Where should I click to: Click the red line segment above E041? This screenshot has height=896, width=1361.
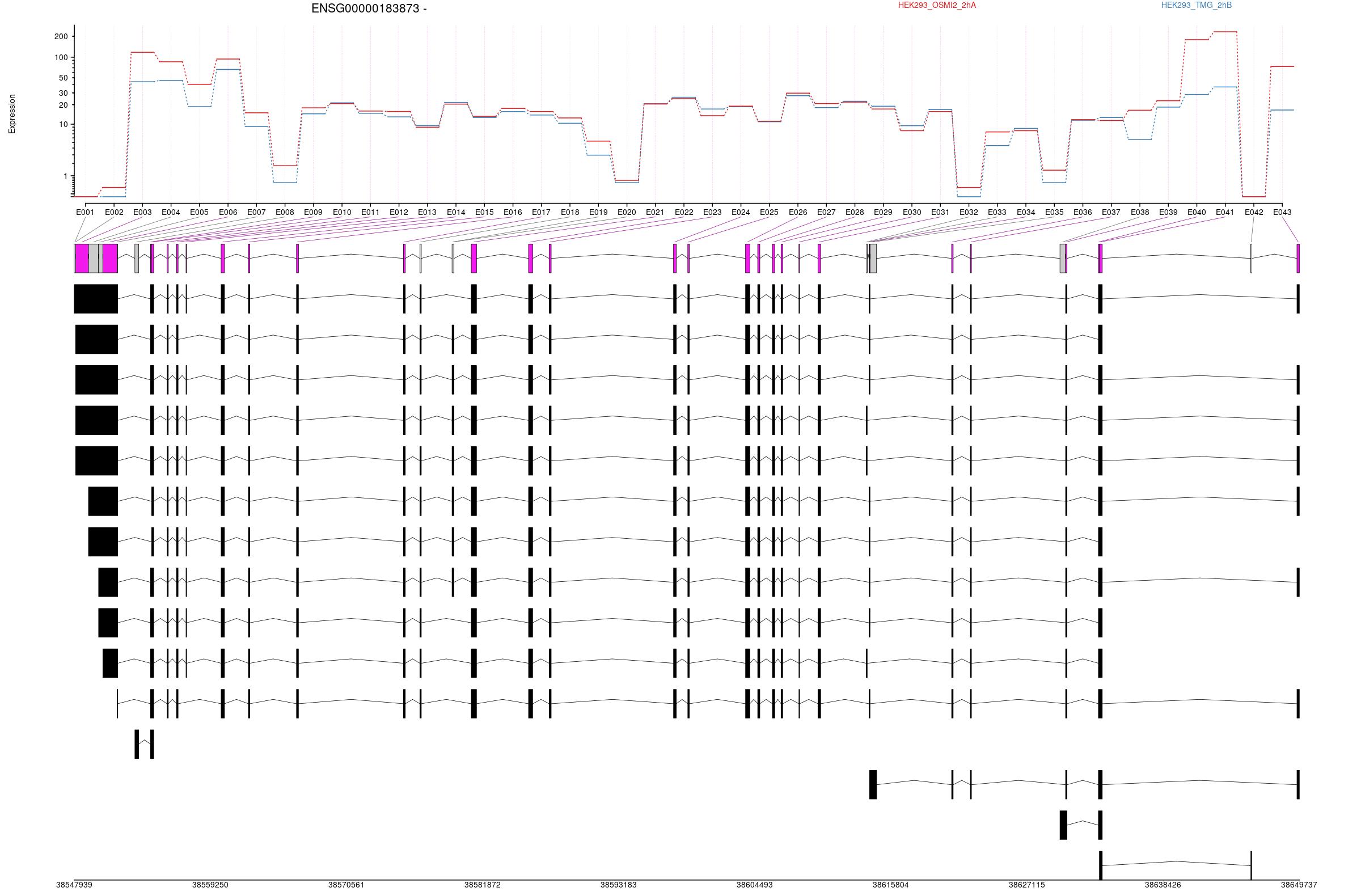pyautogui.click(x=1225, y=32)
